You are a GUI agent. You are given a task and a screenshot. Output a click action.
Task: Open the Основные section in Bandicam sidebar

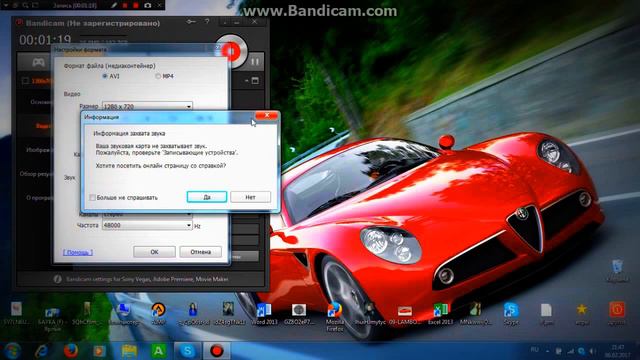41,102
